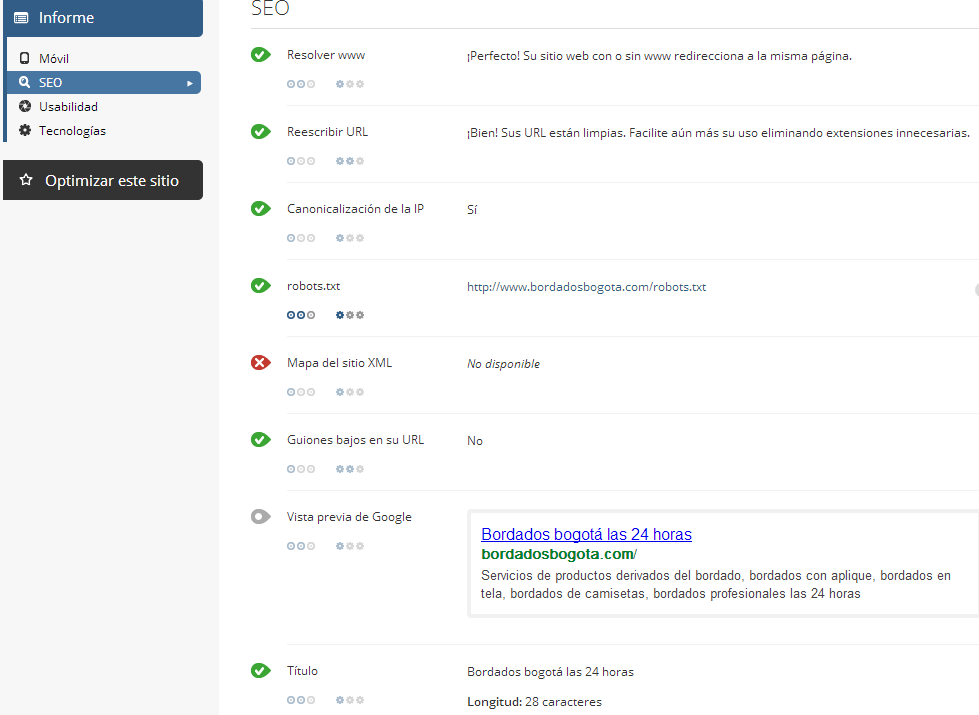Click the Canonicalización de la IP label
The width and height of the screenshot is (979, 715).
point(355,209)
